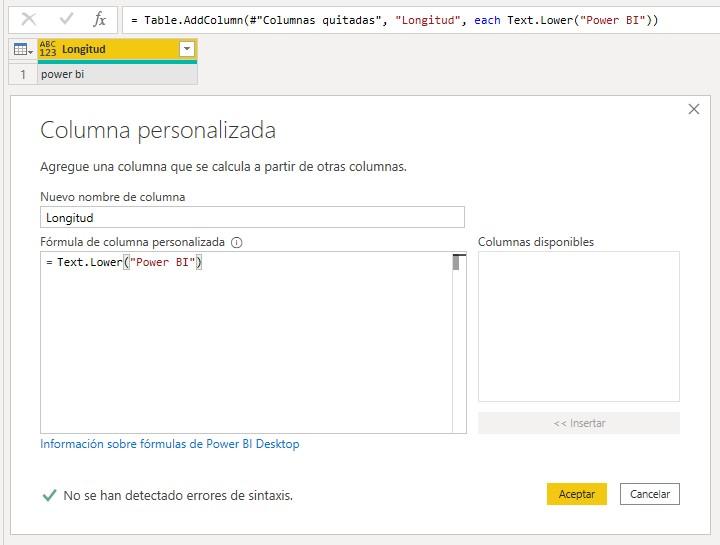Open the table menu icon at grid corner
Screen dimensions: 720x545
click(22, 49)
